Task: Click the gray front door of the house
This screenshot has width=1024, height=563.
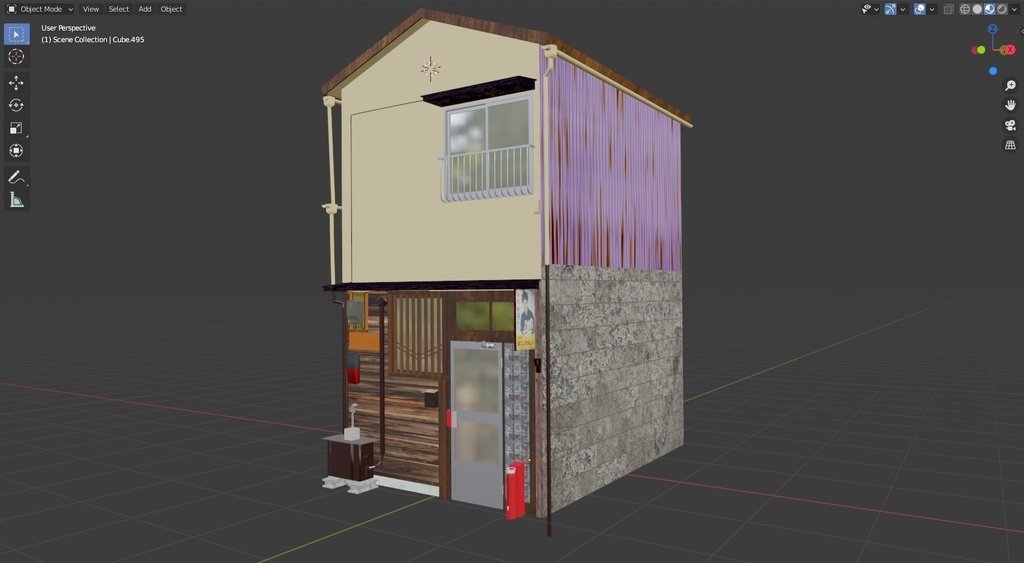Action: (x=476, y=423)
